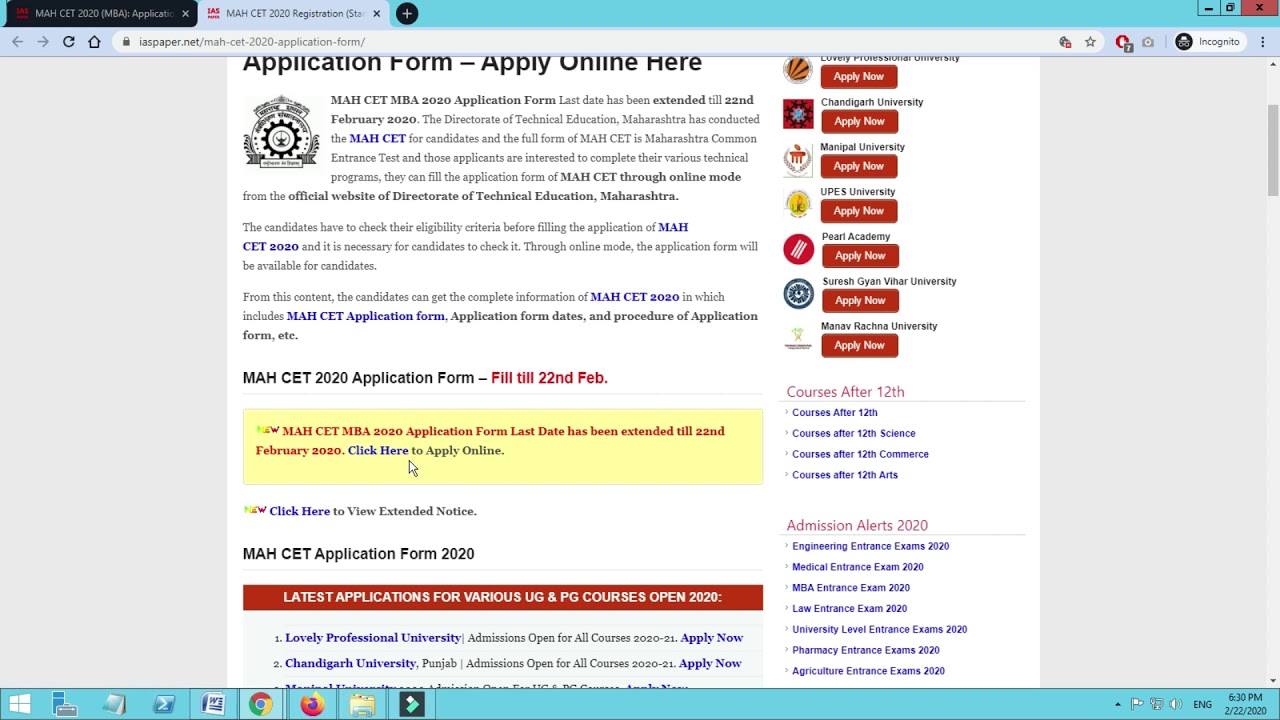Open File Explorer from taskbar
This screenshot has height=720, width=1280.
point(362,704)
